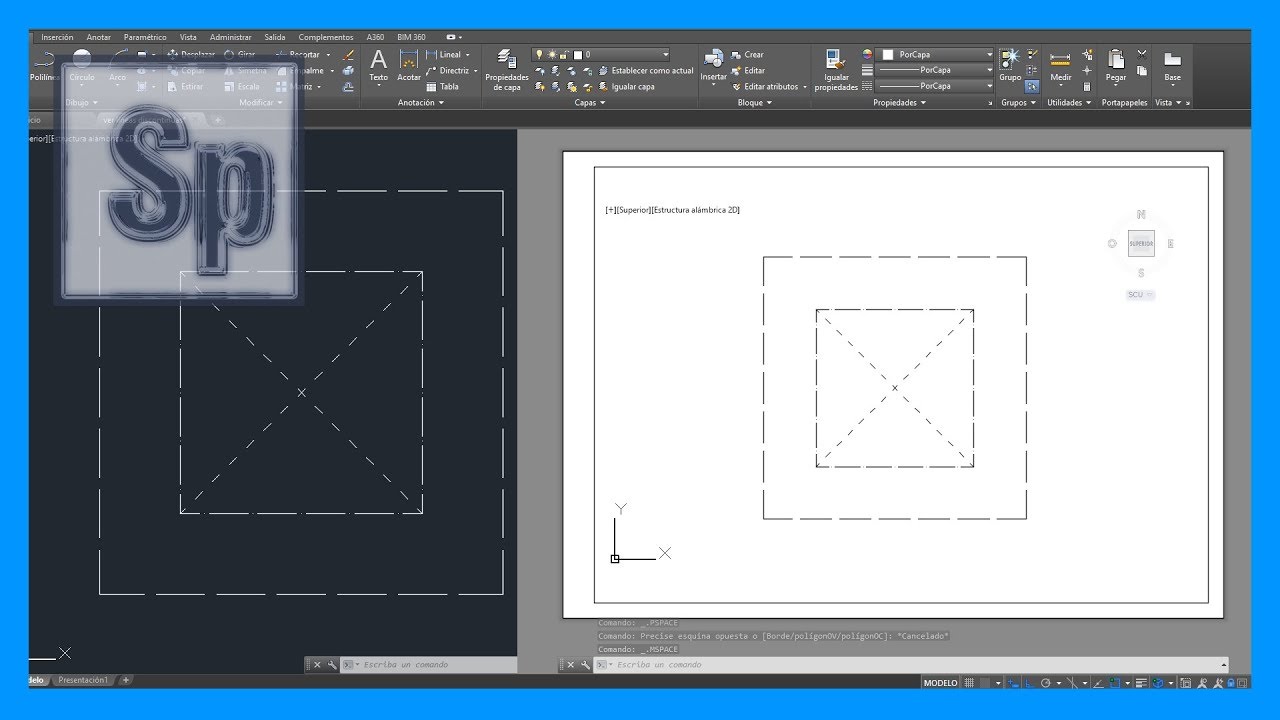This screenshot has width=1280, height=720.
Task: Click Igualar capa tool
Action: (626, 86)
